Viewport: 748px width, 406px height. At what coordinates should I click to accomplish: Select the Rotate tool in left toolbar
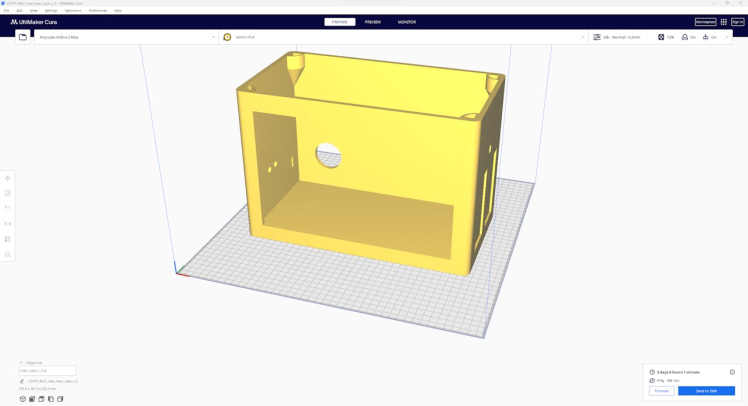pyautogui.click(x=8, y=208)
